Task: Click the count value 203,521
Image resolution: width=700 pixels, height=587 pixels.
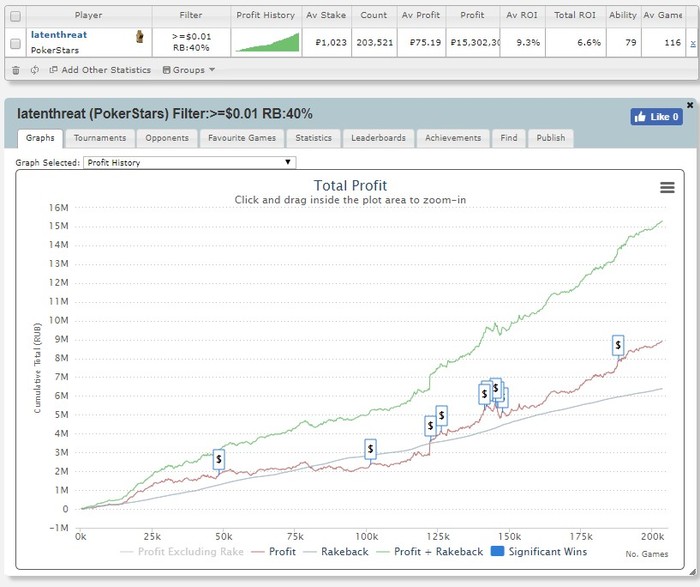Action: coord(375,43)
